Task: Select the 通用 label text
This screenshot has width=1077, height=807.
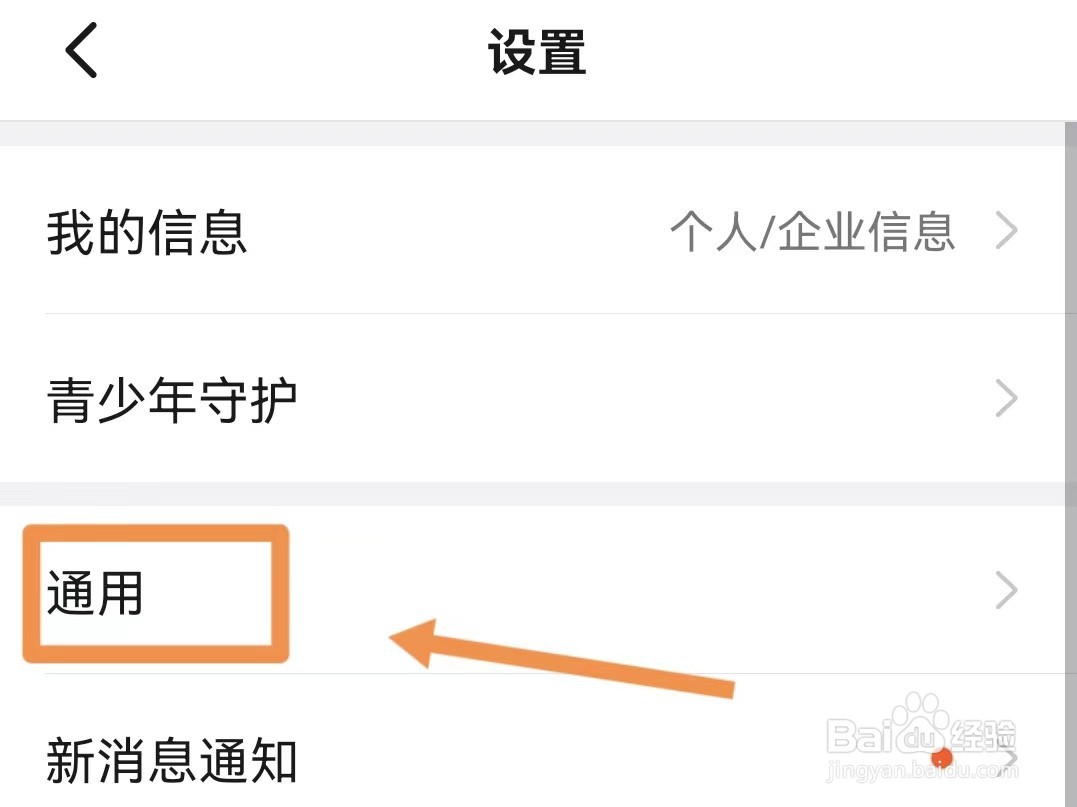Action: (x=96, y=594)
